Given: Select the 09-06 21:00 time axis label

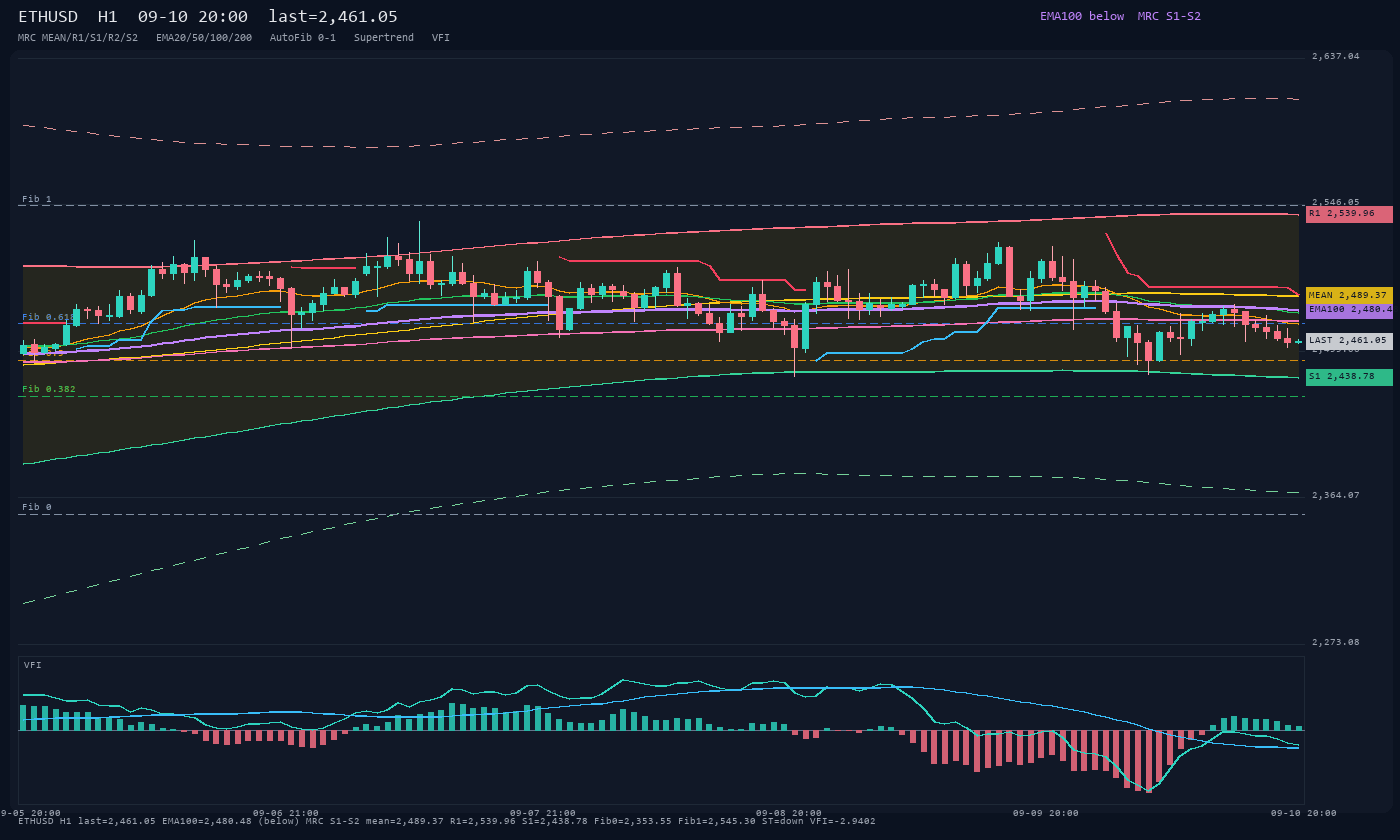Looking at the screenshot, I should tap(286, 813).
